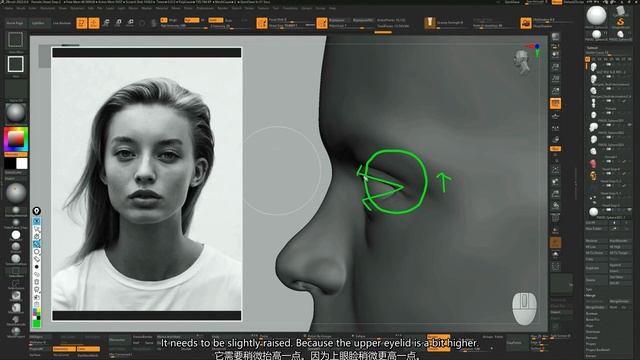The height and width of the screenshot is (360, 640).
Task: Select the Move transform icon
Action: pos(106,23)
